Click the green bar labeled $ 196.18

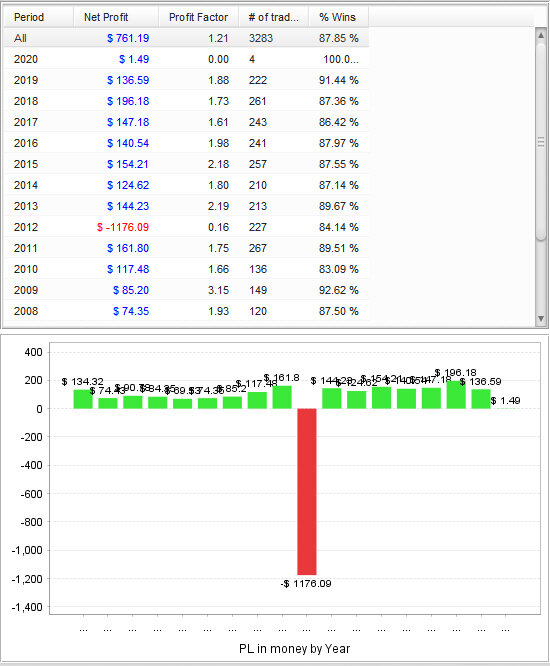click(x=456, y=395)
